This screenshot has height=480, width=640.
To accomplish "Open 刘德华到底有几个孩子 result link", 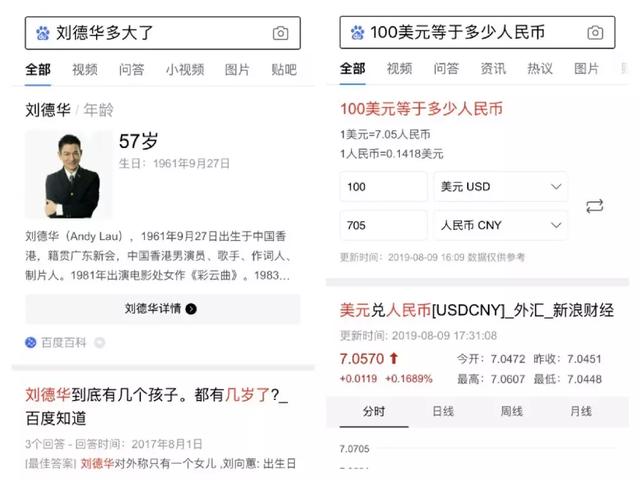I will point(157,407).
